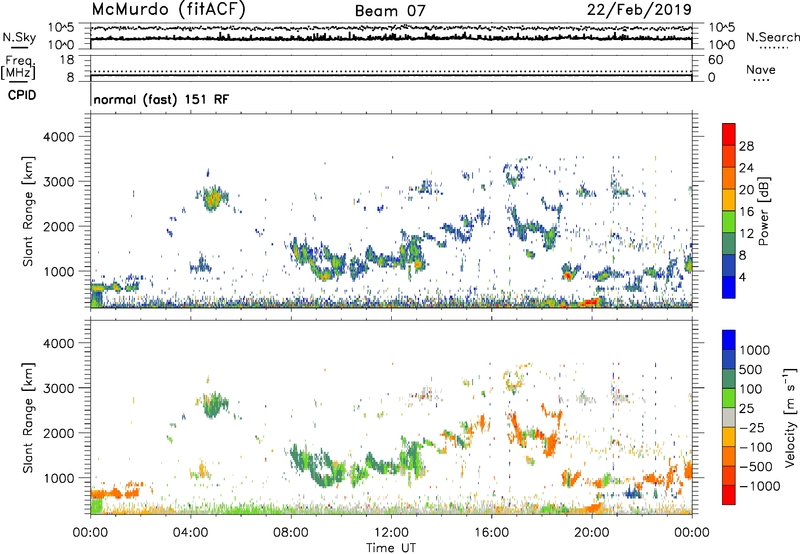Click the -1000 label on Velocity colorbar
Image resolution: width=800 pixels, height=554 pixels.
coord(760,486)
